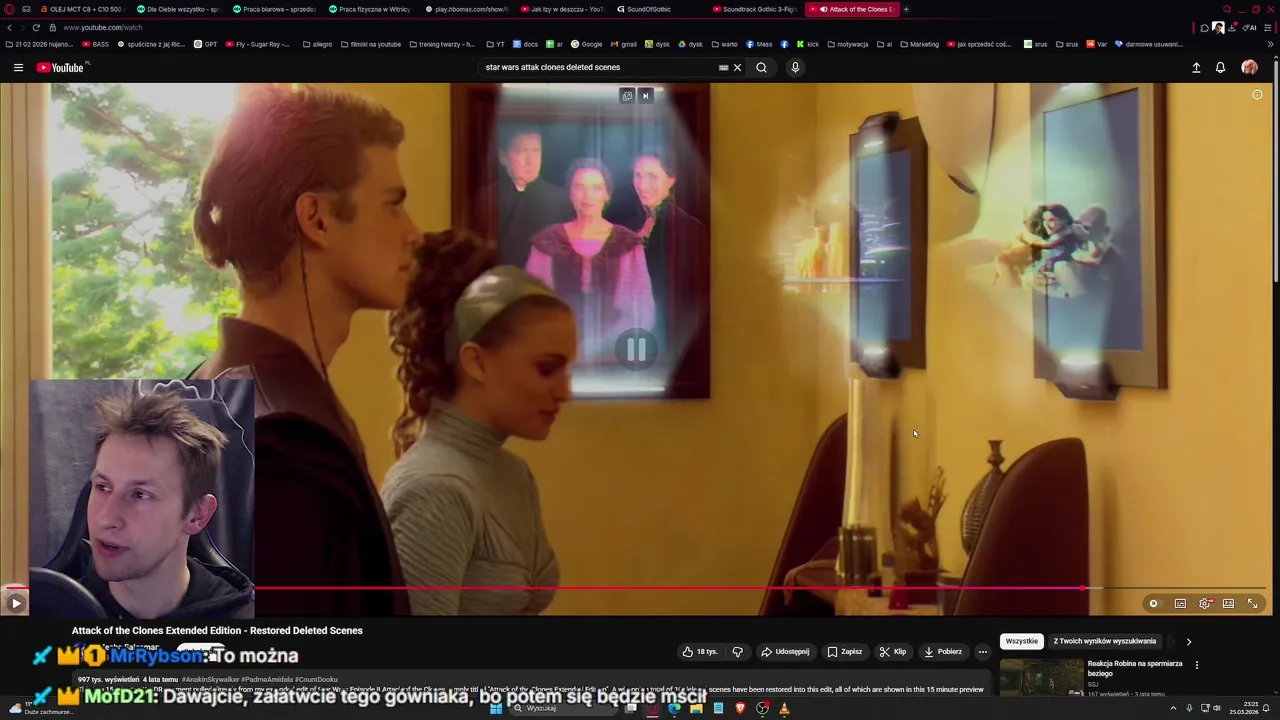The width and height of the screenshot is (1280, 720).
Task: Toggle subtitles in the video player
Action: click(1180, 603)
